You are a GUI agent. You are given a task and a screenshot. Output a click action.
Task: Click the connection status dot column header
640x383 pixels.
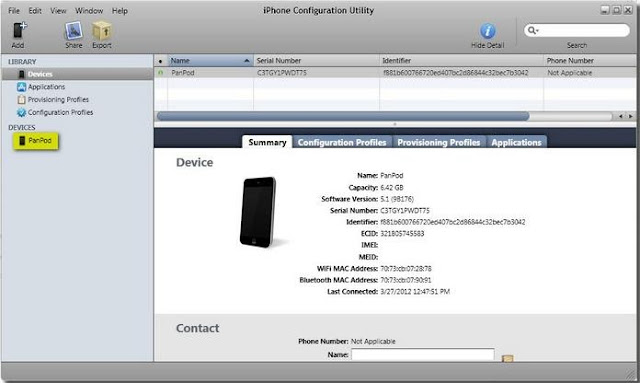click(x=161, y=61)
